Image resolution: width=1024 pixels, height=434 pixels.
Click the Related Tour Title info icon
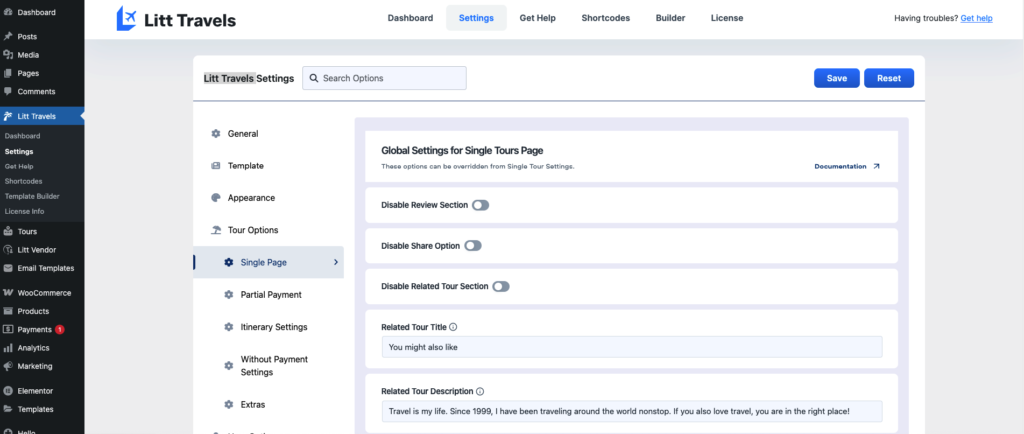pos(453,326)
